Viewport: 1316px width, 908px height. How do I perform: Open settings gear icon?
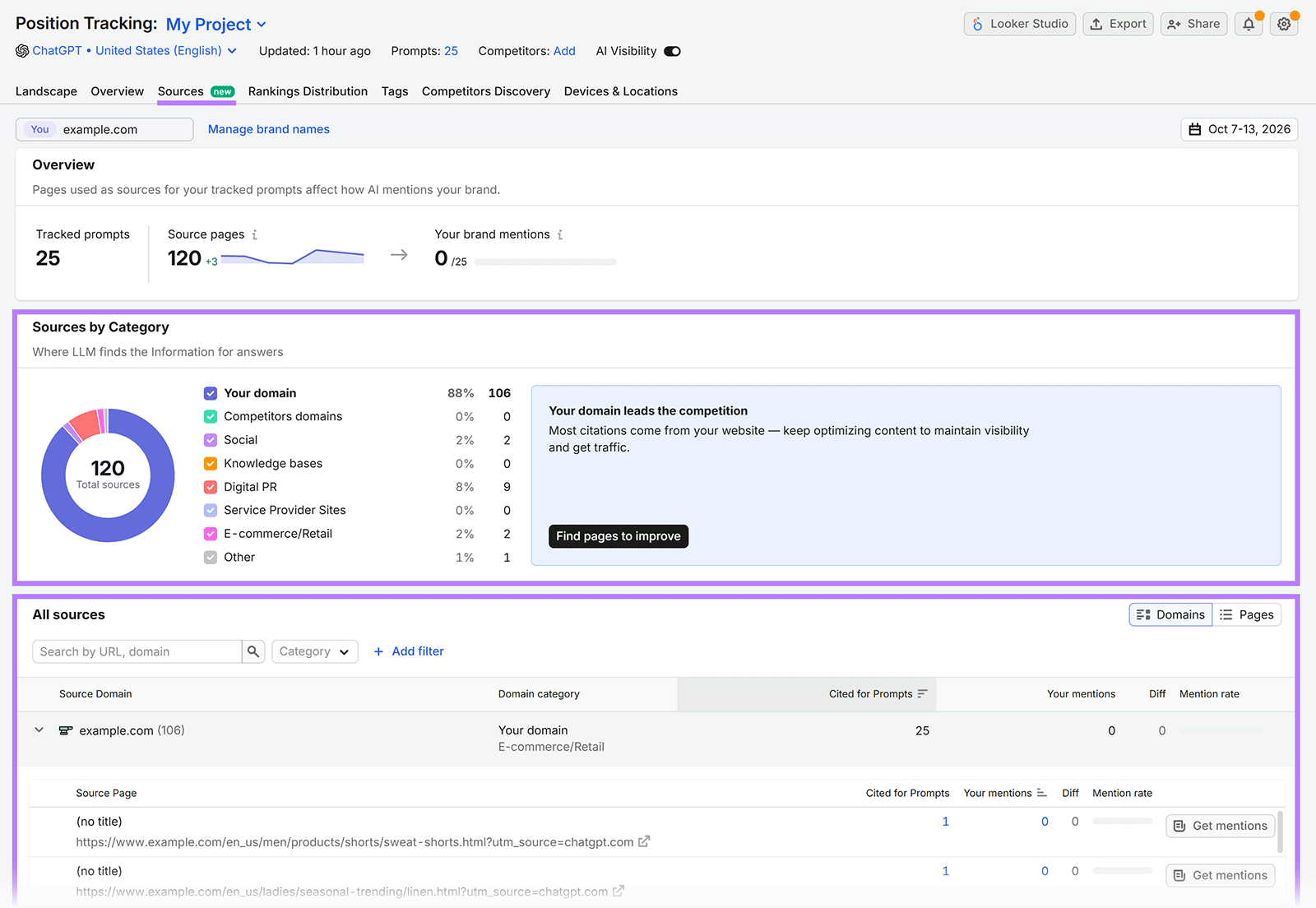(x=1284, y=25)
